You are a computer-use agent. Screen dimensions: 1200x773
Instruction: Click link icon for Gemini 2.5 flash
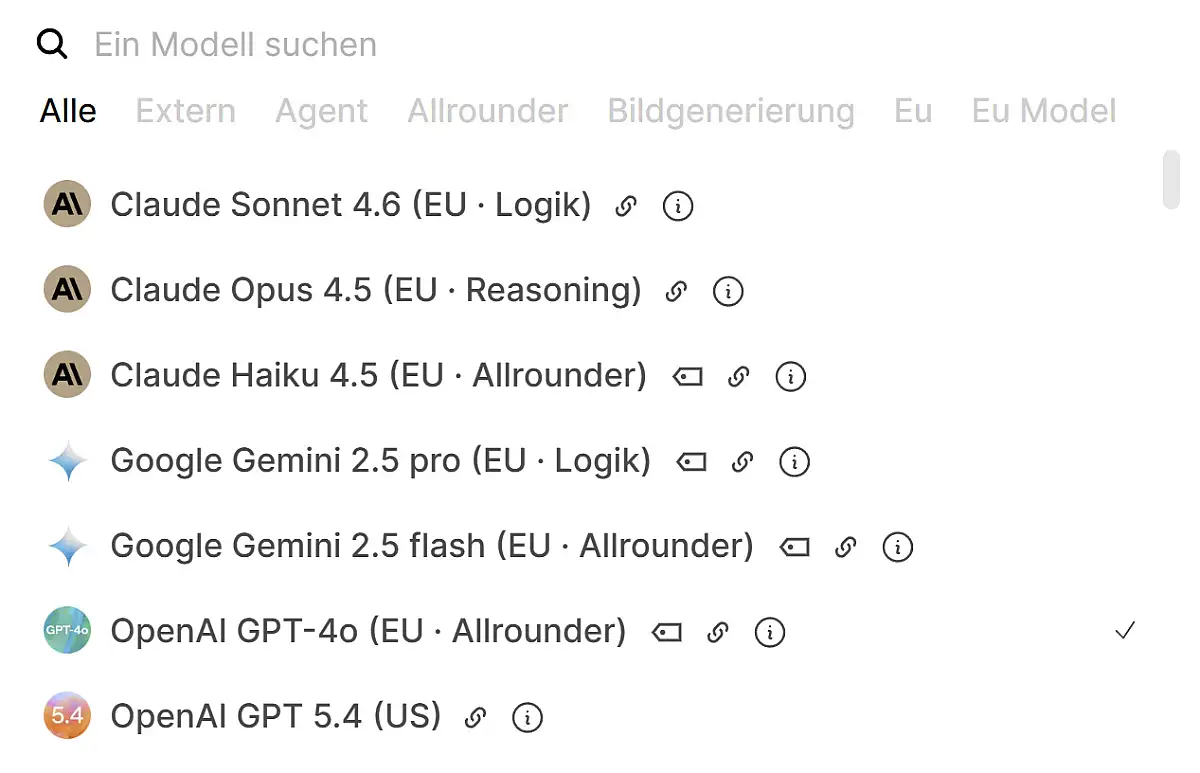tap(846, 547)
